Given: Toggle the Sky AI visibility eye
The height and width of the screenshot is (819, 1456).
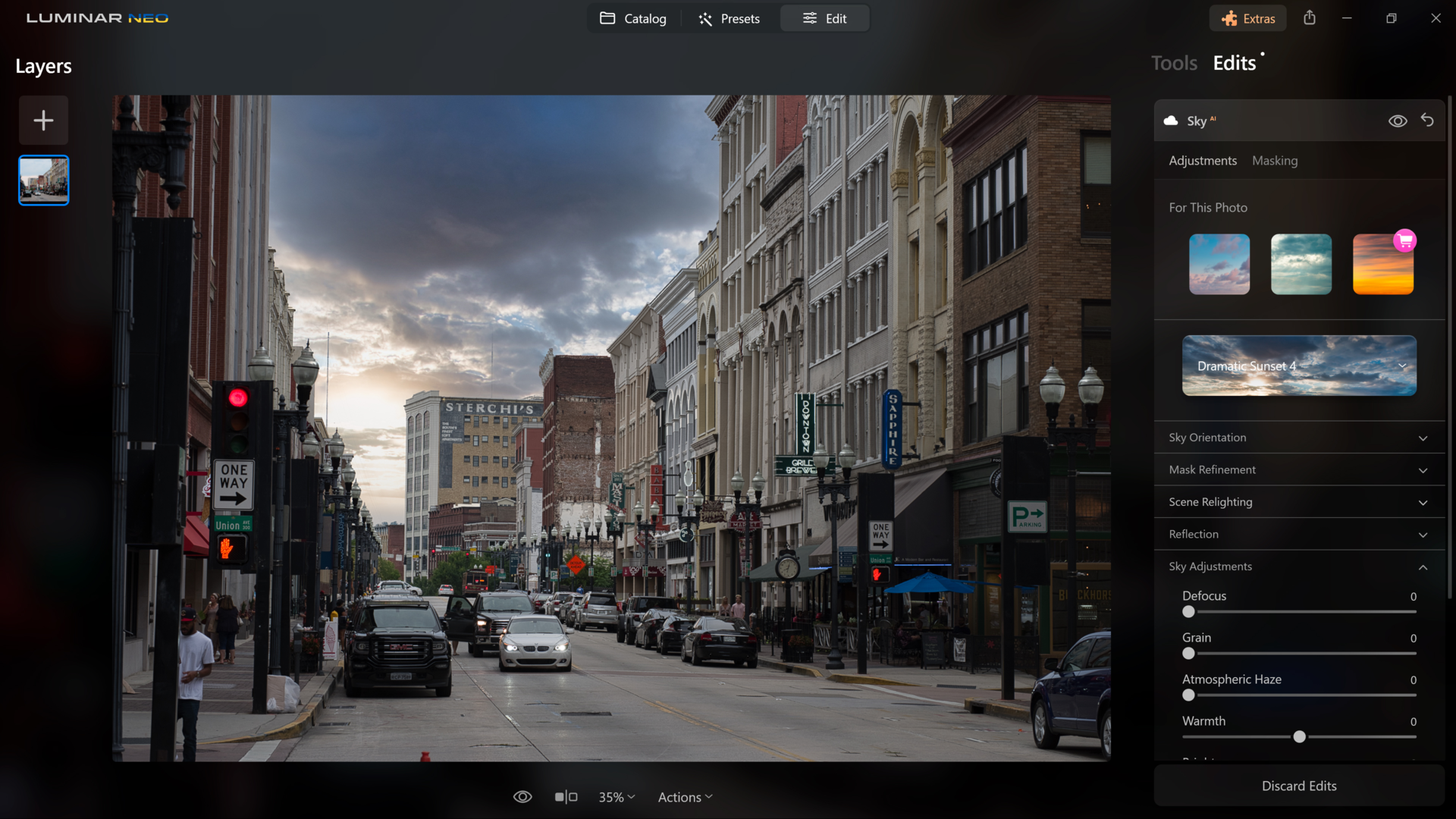Looking at the screenshot, I should click(1397, 120).
